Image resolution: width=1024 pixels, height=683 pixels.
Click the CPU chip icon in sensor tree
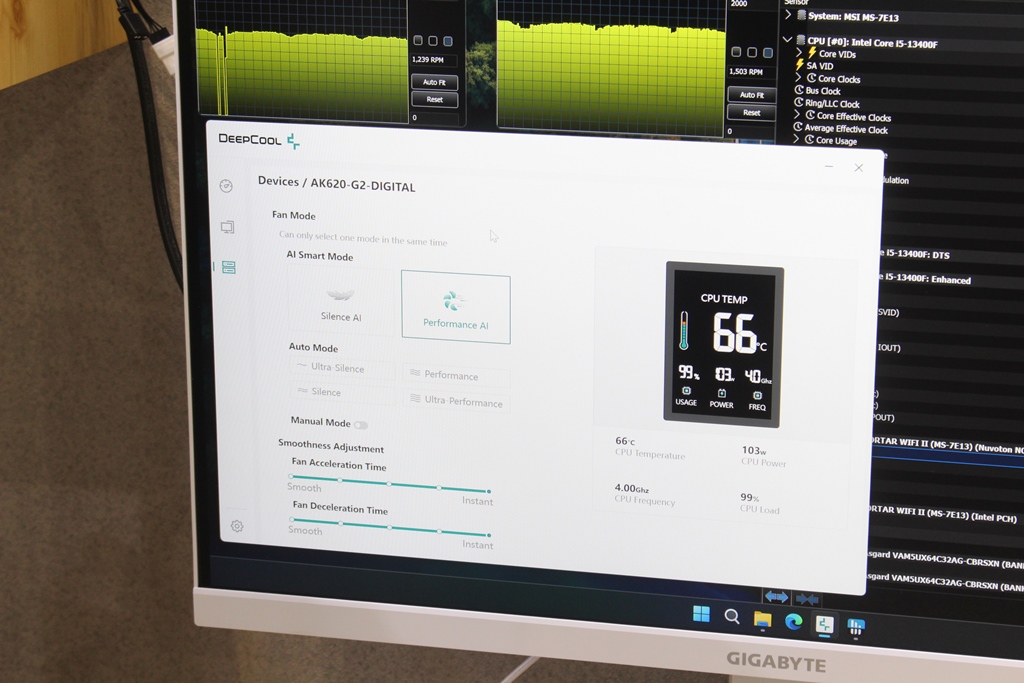point(801,40)
